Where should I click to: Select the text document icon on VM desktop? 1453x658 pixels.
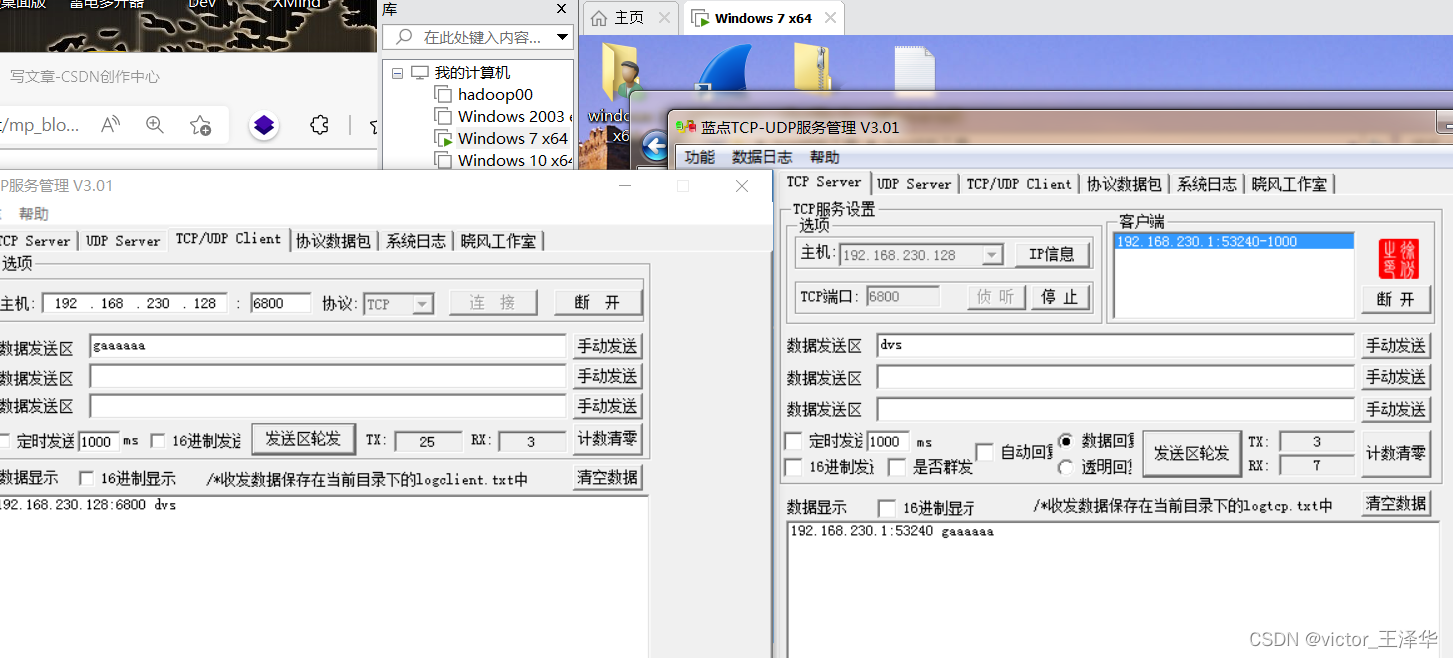[x=914, y=70]
